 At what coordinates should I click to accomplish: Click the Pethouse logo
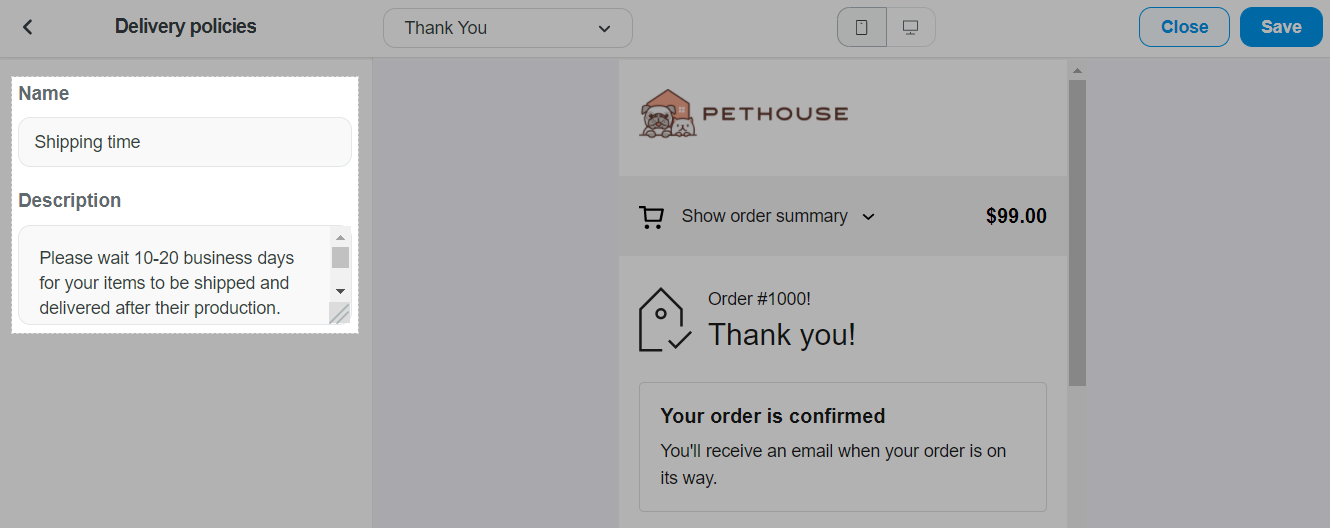point(744,114)
